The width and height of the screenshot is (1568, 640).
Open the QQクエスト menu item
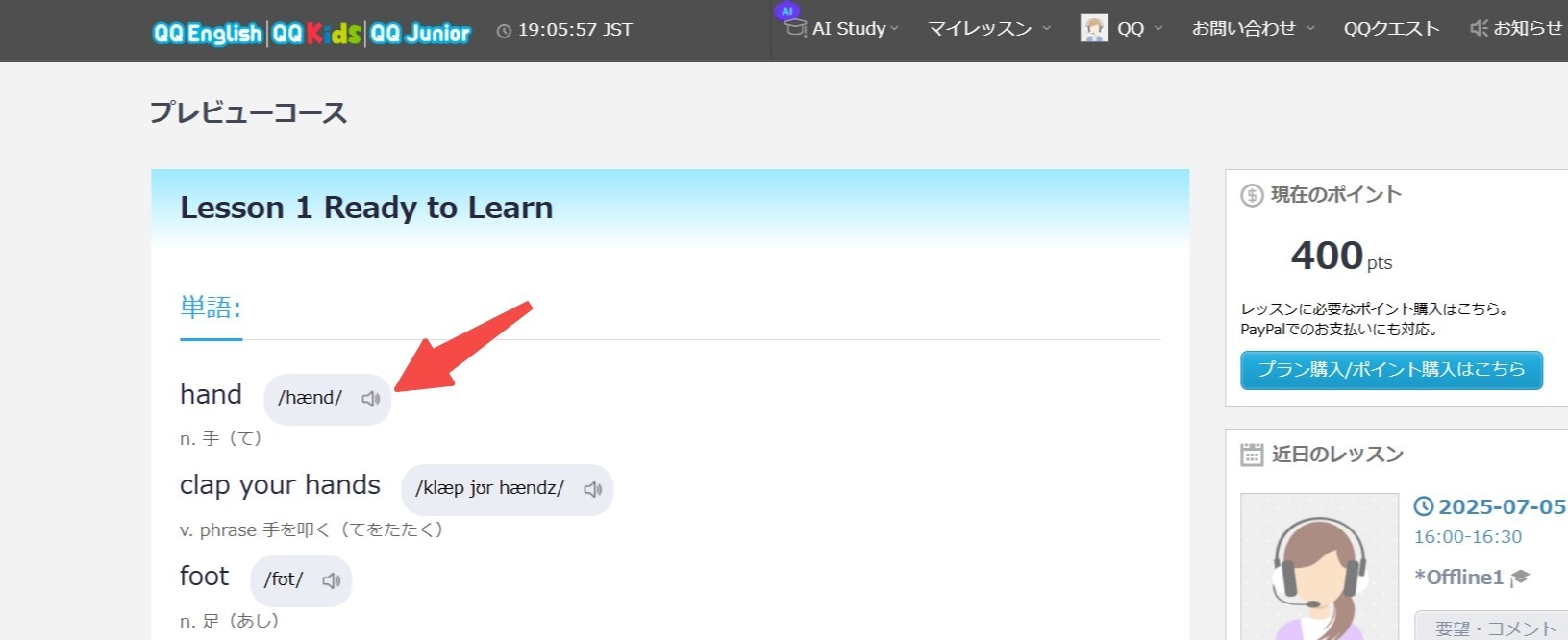tap(1391, 29)
